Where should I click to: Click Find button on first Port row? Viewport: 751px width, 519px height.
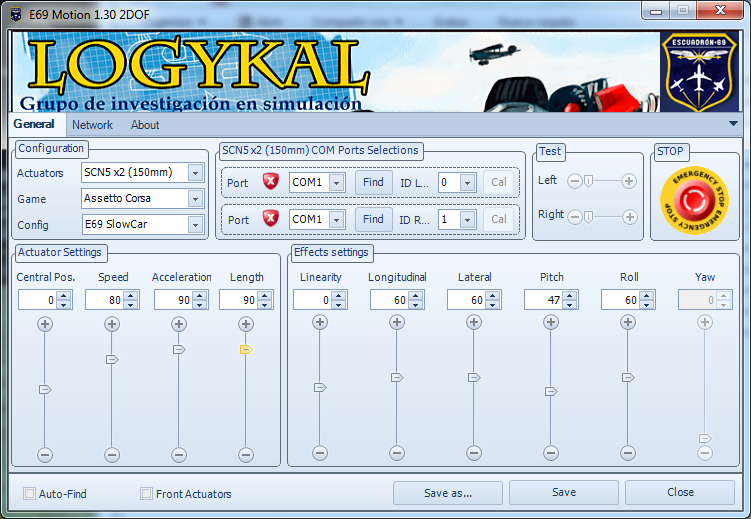coord(373,182)
